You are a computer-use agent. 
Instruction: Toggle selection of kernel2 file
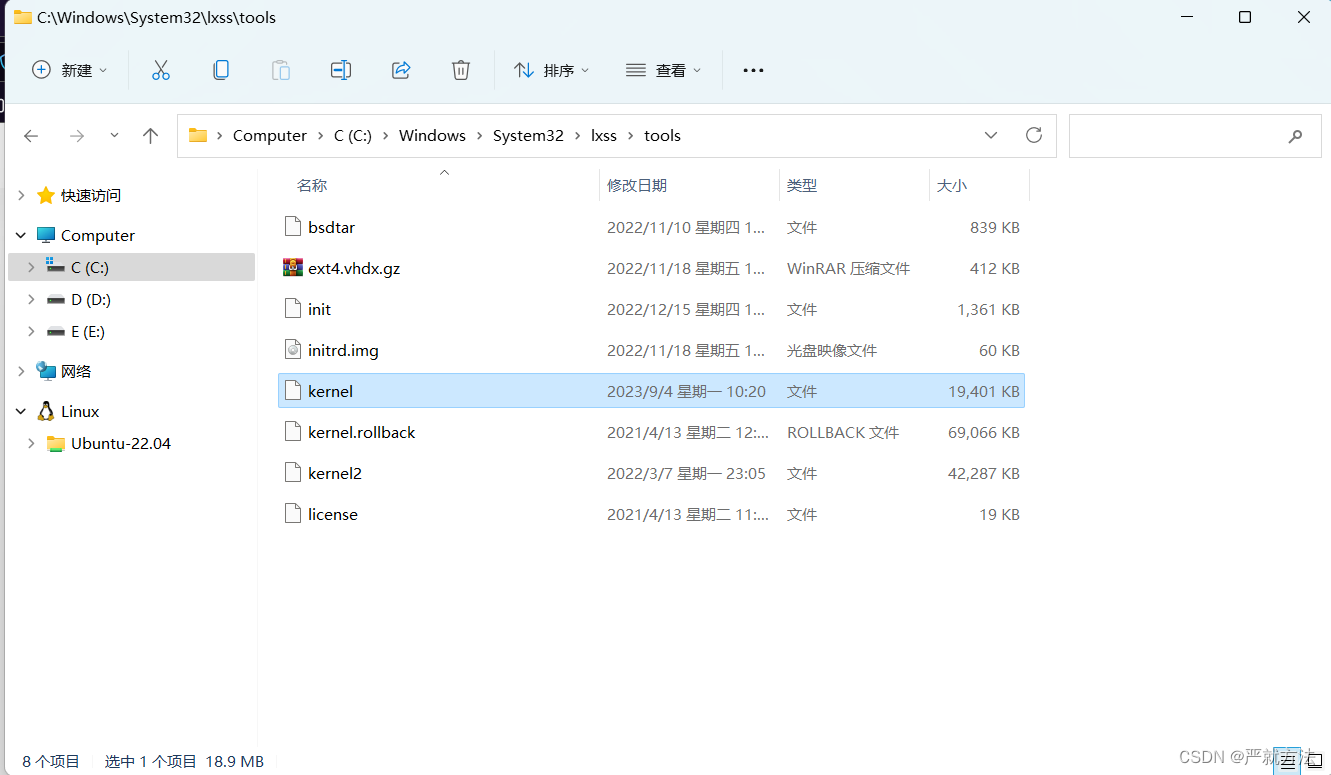[334, 472]
